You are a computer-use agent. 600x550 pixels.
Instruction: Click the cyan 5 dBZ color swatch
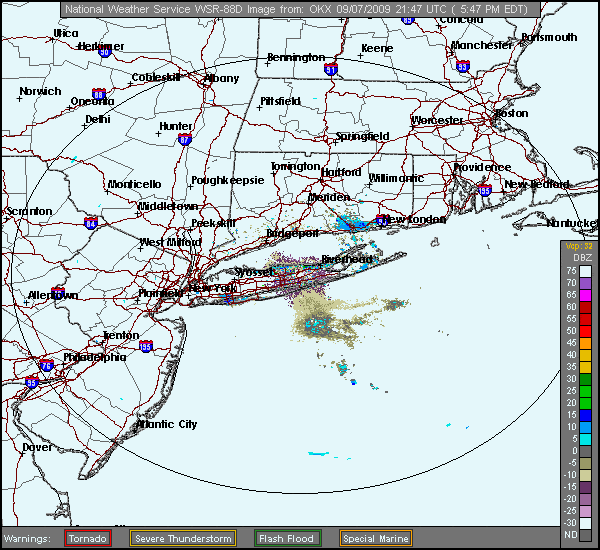tap(585, 439)
